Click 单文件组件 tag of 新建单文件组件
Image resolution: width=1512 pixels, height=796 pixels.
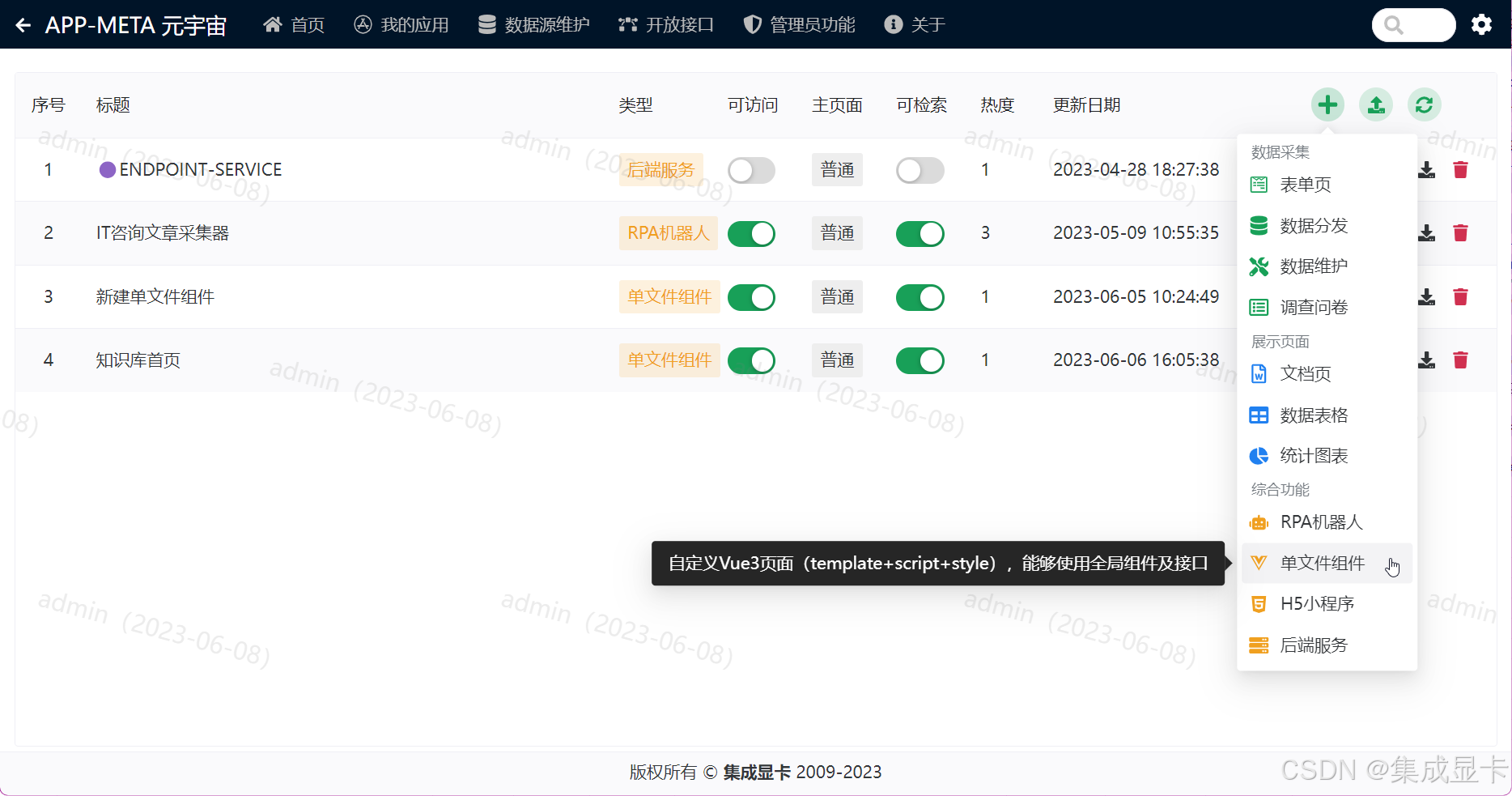(669, 297)
